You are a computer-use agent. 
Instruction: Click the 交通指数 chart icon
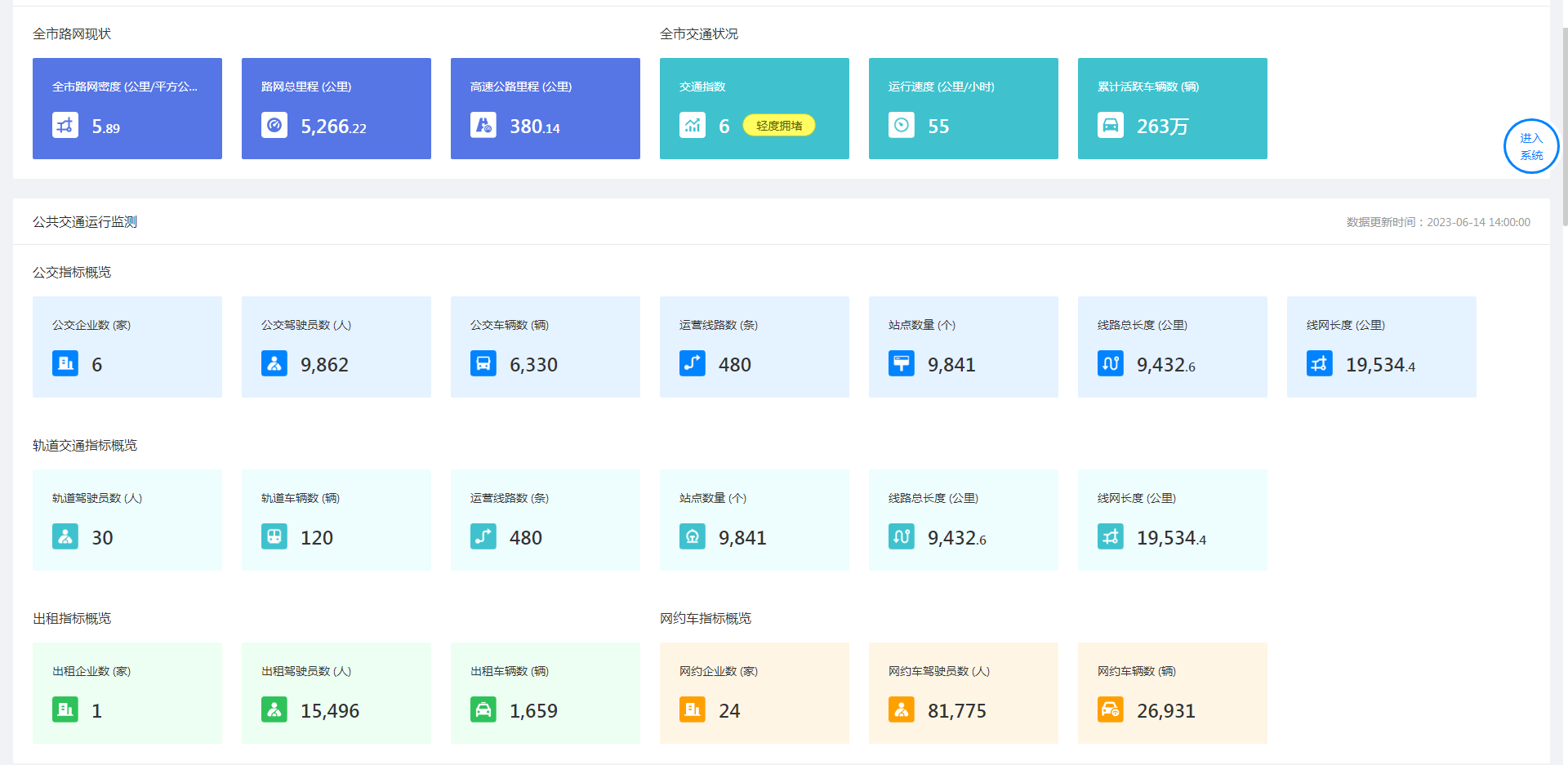[x=693, y=126]
